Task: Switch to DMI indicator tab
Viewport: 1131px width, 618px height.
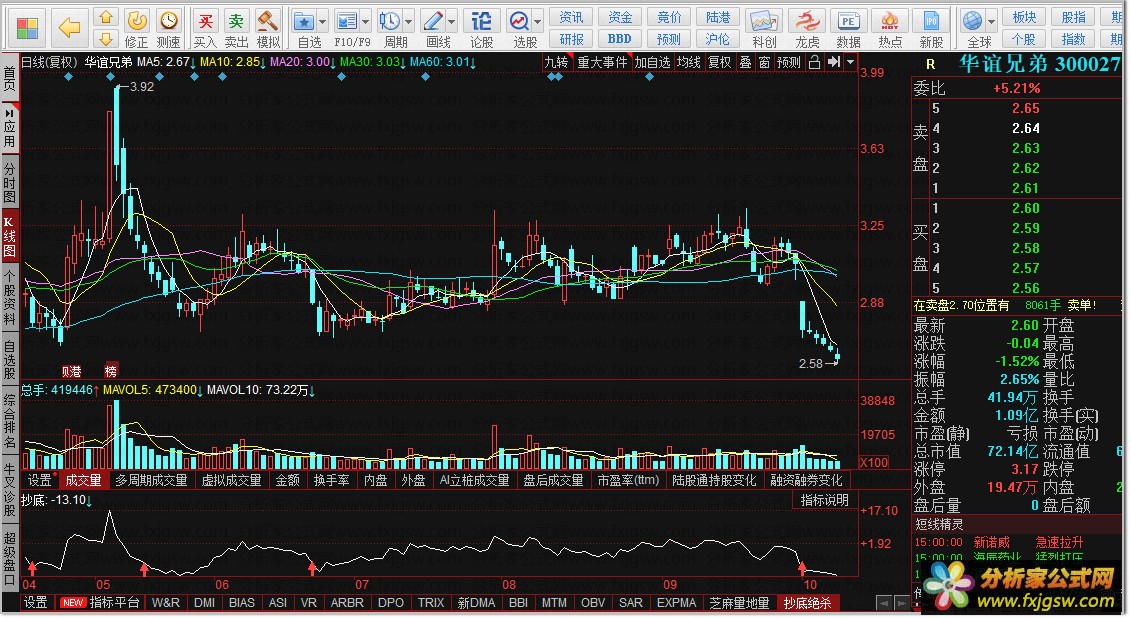Action: pyautogui.click(x=205, y=603)
